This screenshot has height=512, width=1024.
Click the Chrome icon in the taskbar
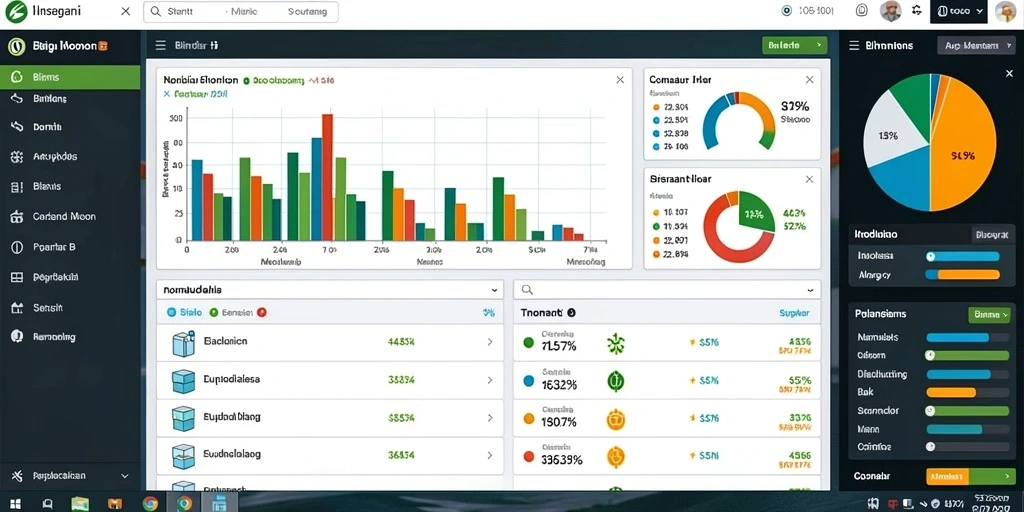(x=150, y=504)
